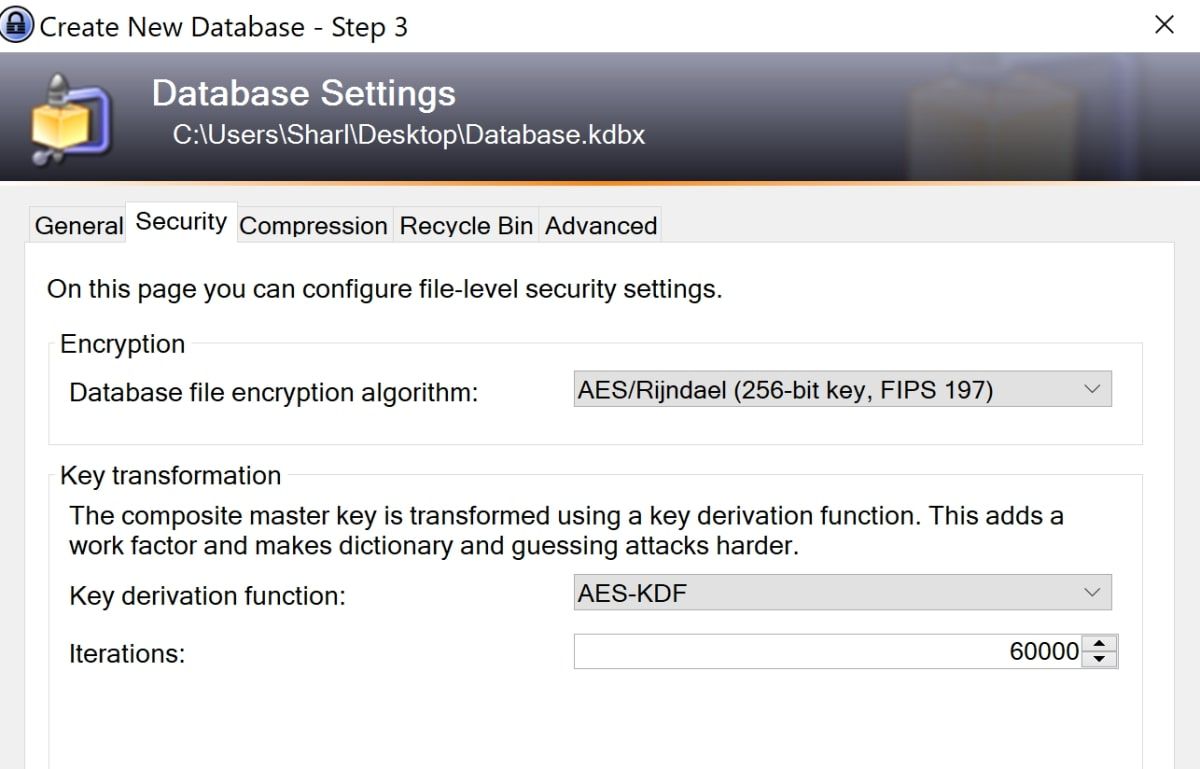Close the Create New Database window
1200x769 pixels.
coord(1164,25)
